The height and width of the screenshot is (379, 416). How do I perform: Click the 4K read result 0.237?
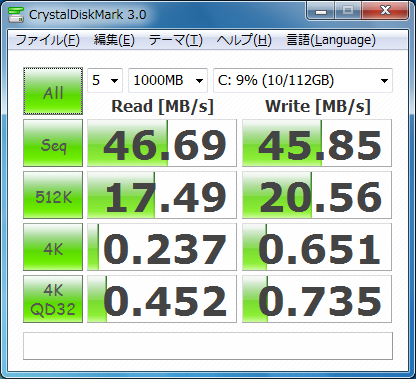[x=162, y=247]
